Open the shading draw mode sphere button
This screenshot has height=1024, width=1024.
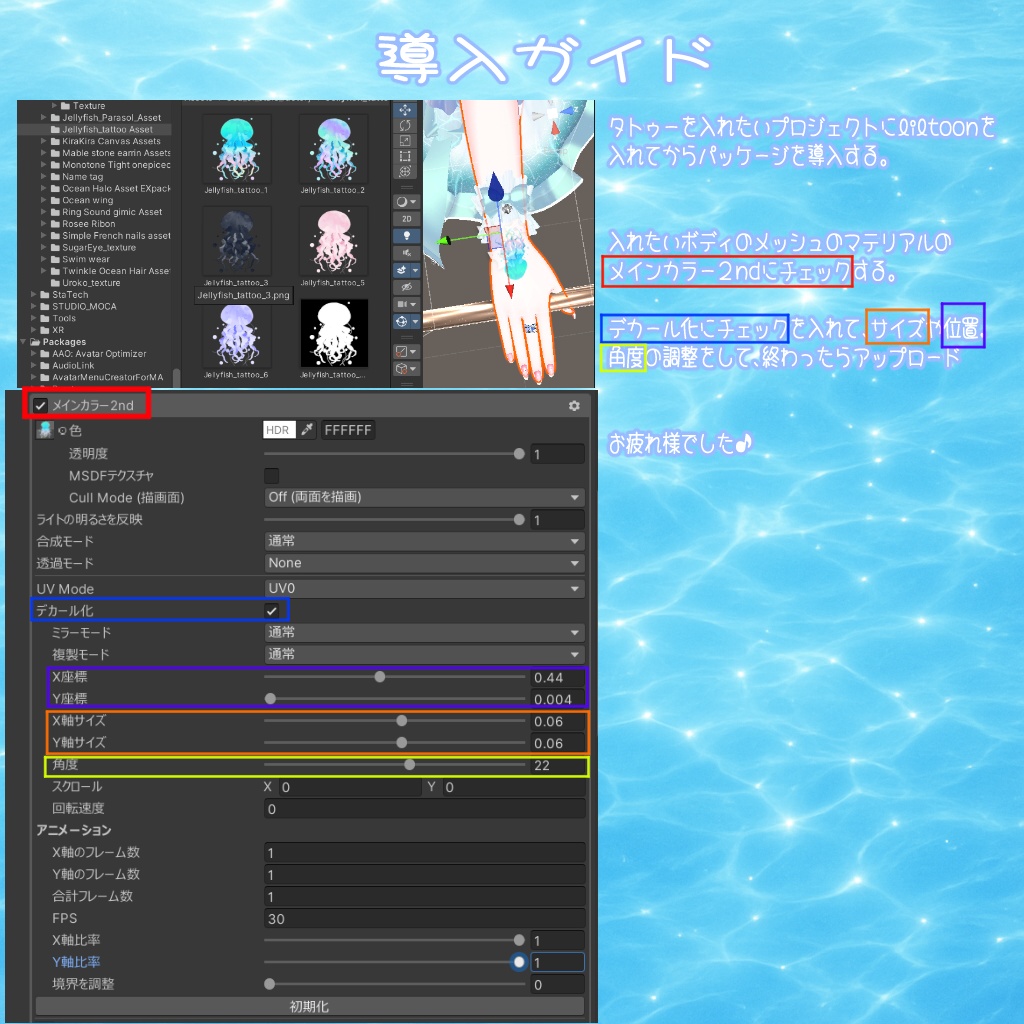pyautogui.click(x=406, y=202)
